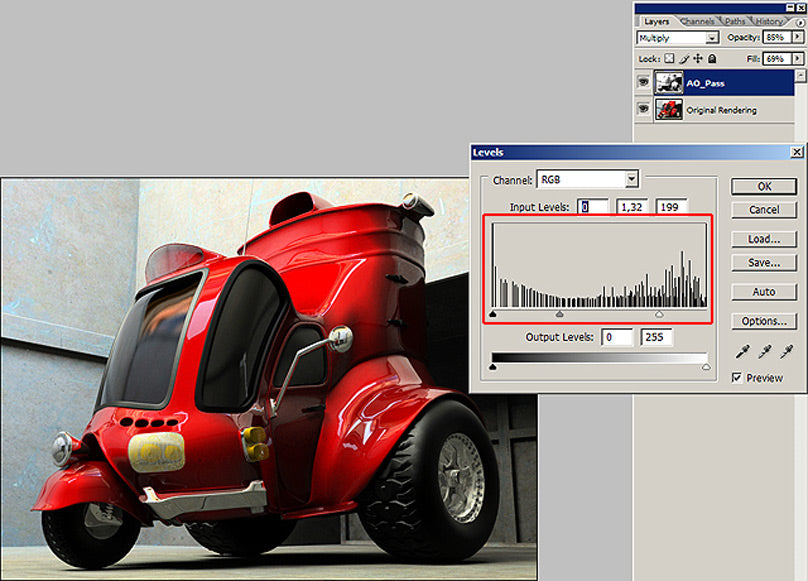Select the black point eyedropper in Levels
Image resolution: width=808 pixels, height=581 pixels.
(x=743, y=351)
